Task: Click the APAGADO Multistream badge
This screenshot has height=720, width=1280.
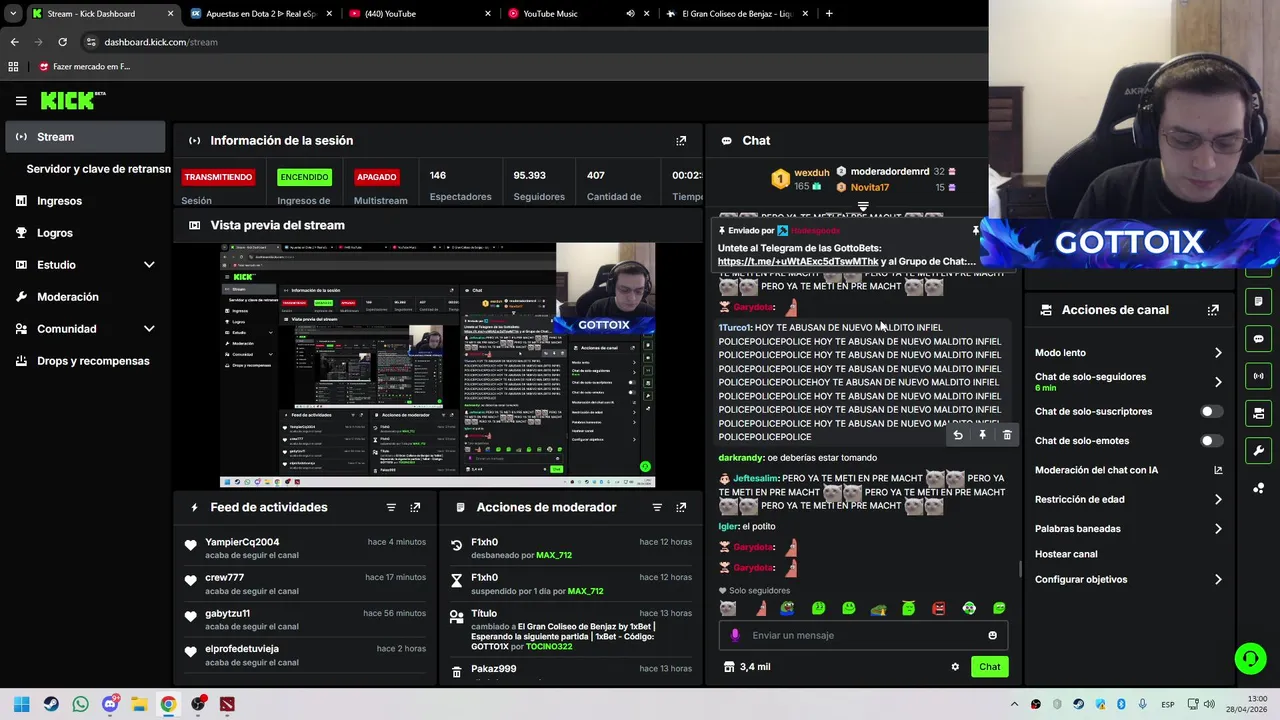Action: click(x=377, y=177)
